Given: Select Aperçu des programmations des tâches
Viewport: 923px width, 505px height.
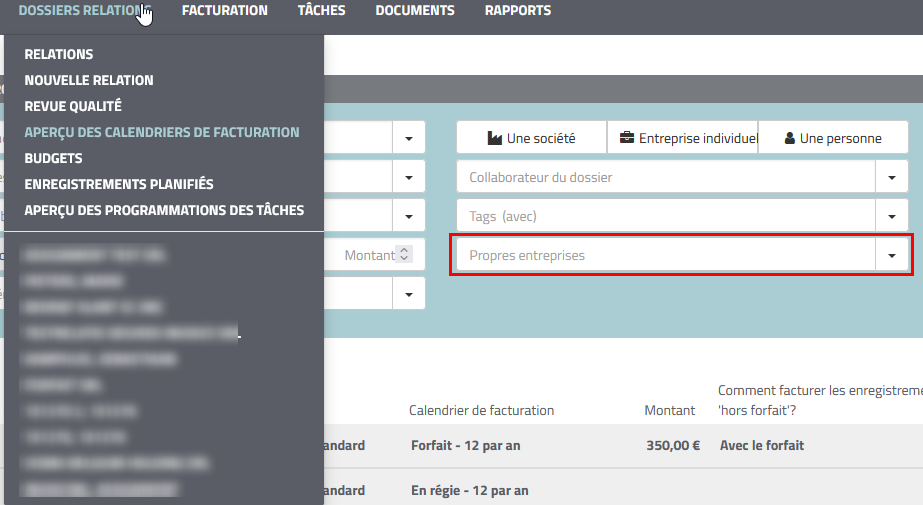Looking at the screenshot, I should click(x=164, y=210).
